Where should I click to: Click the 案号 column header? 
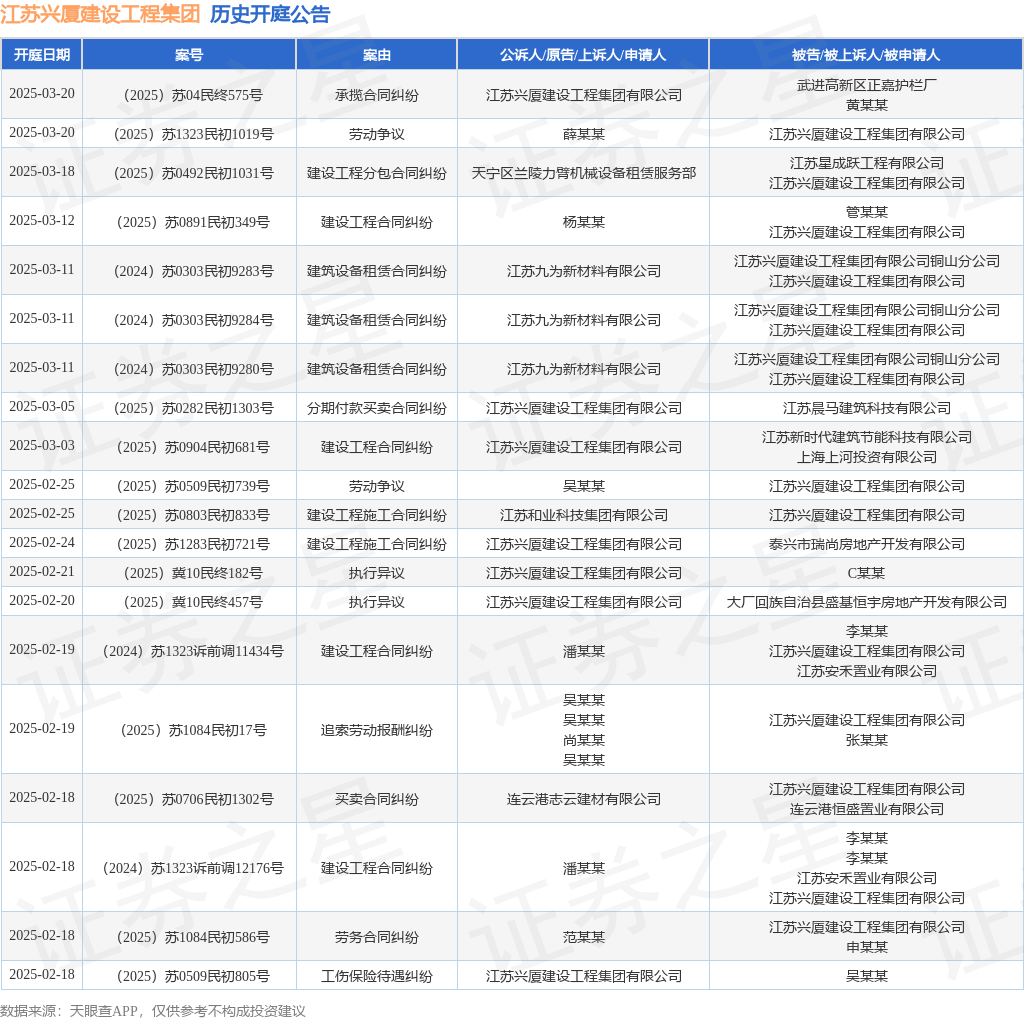point(189,55)
